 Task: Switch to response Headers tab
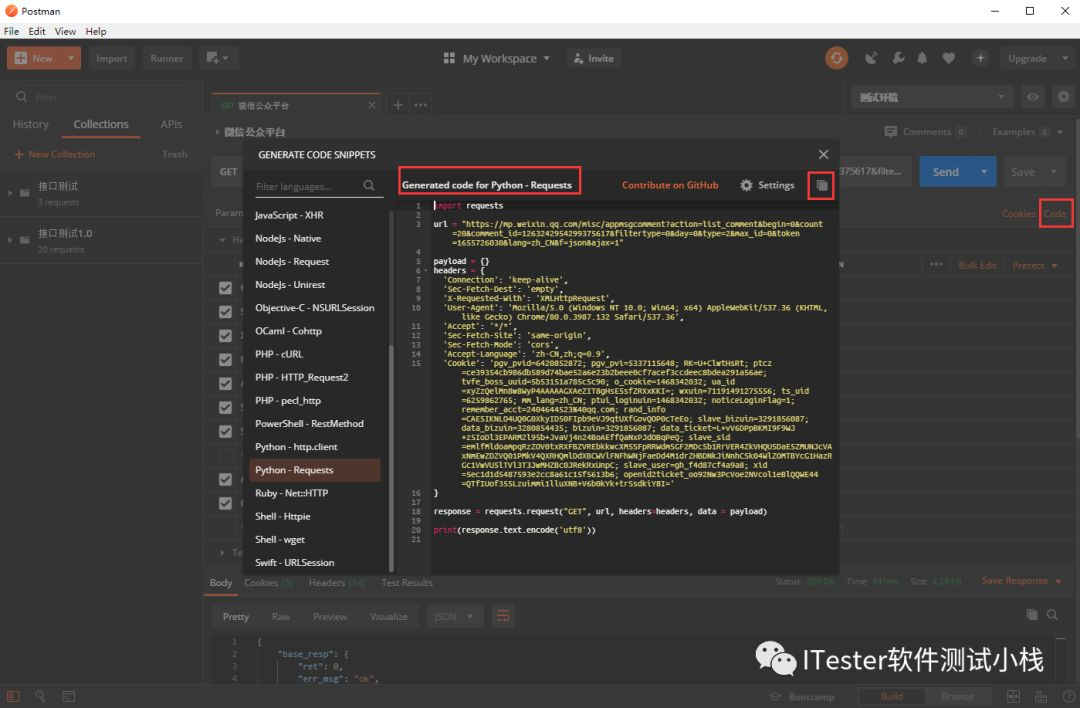(337, 583)
